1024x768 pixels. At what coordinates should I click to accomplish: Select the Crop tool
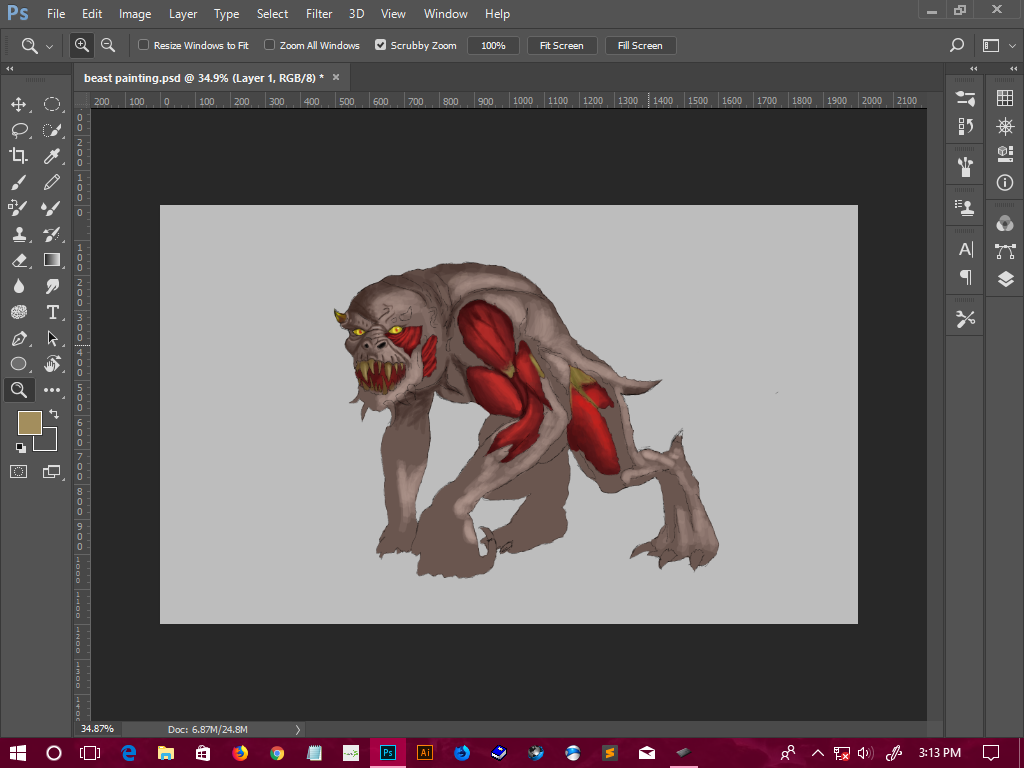(18, 155)
